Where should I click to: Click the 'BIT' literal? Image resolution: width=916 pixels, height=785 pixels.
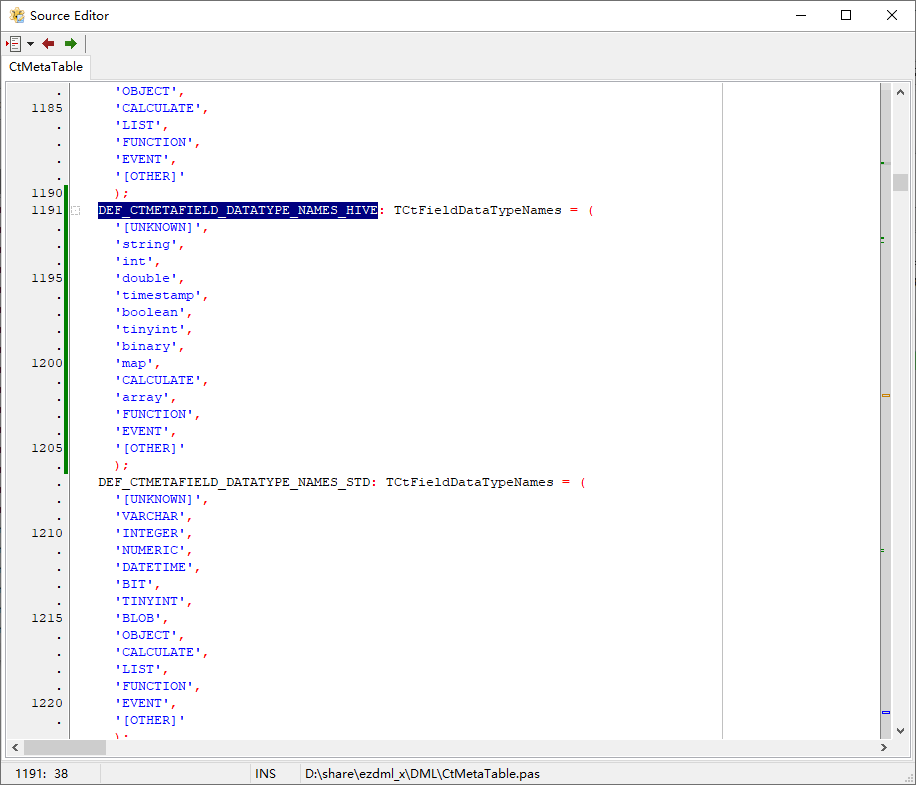[x=134, y=584]
